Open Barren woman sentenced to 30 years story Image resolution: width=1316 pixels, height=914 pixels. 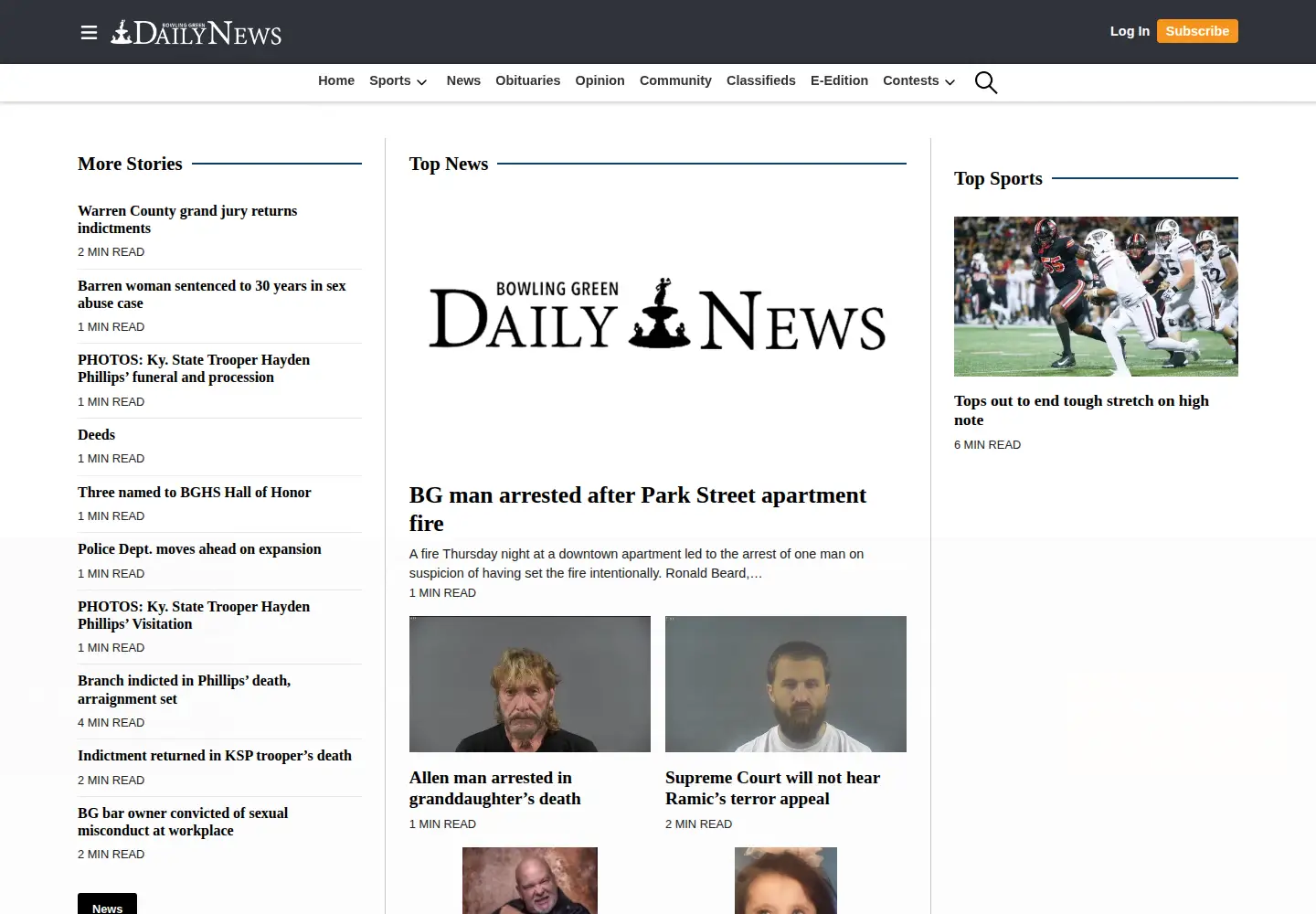coord(212,294)
